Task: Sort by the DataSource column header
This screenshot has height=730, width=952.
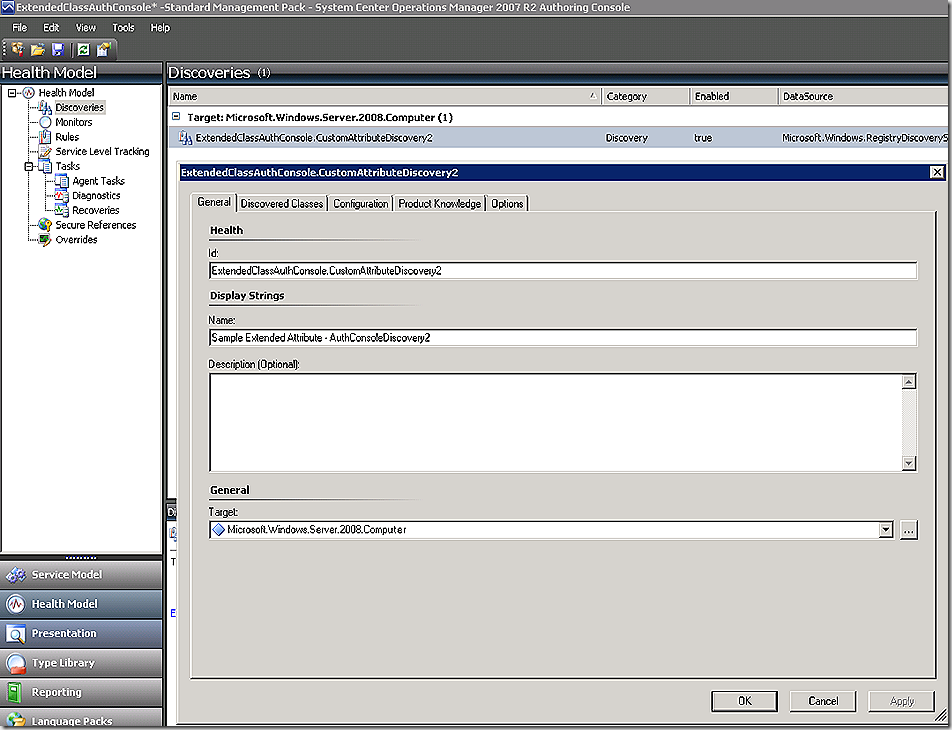Action: click(x=863, y=96)
